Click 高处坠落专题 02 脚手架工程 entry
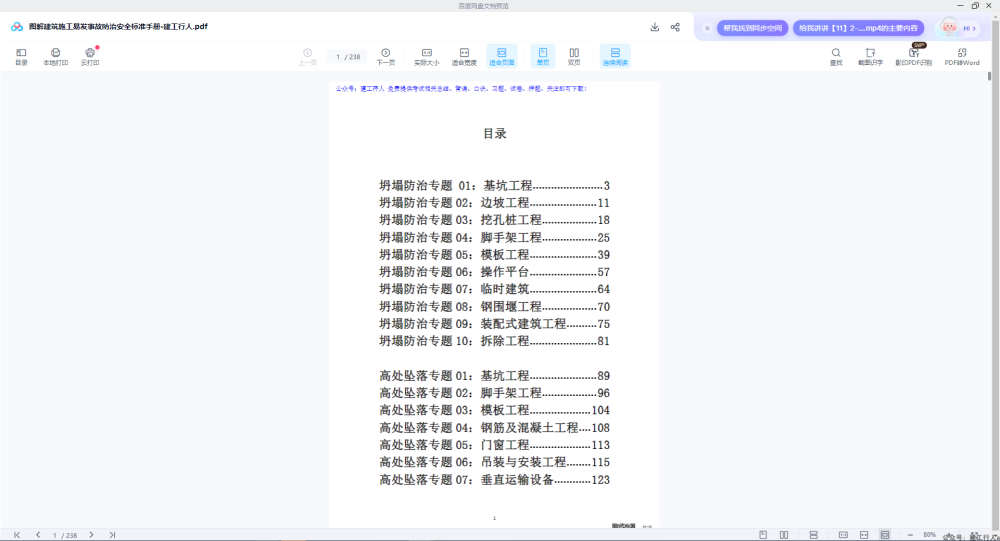This screenshot has height=541, width=1000. pyautogui.click(x=494, y=393)
